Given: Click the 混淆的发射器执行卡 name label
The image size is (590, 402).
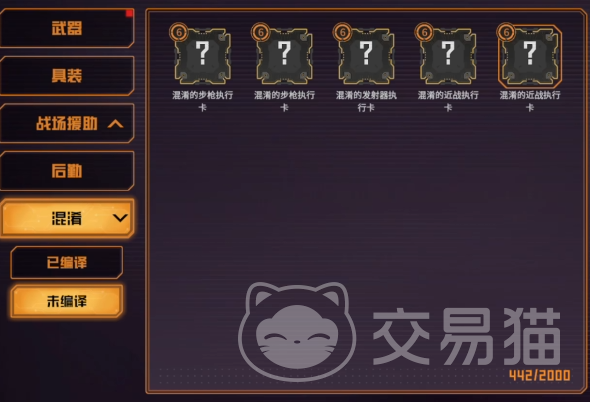Looking at the screenshot, I should [366, 101].
